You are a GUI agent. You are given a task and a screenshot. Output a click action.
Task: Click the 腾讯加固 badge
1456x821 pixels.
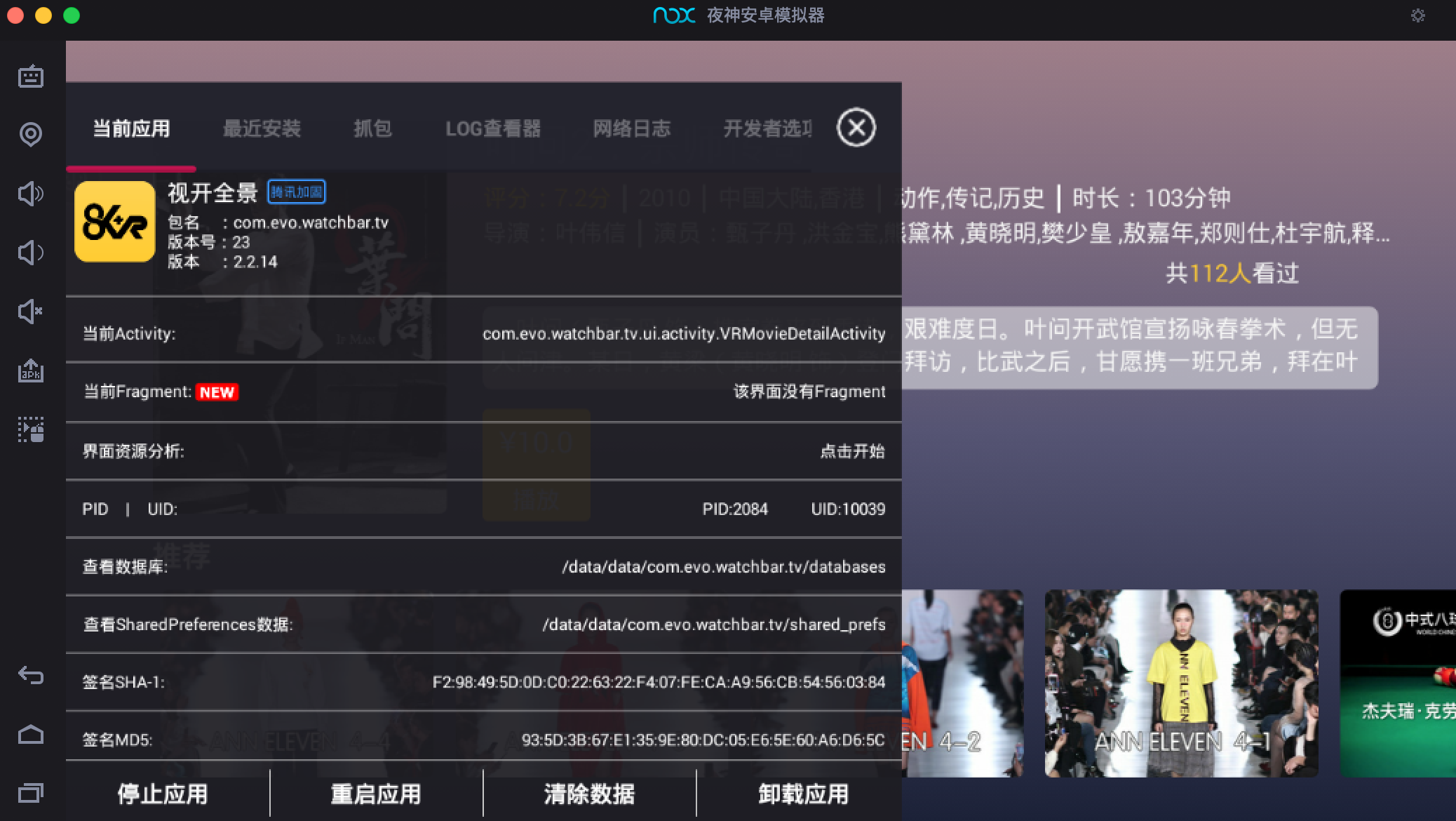click(x=297, y=192)
